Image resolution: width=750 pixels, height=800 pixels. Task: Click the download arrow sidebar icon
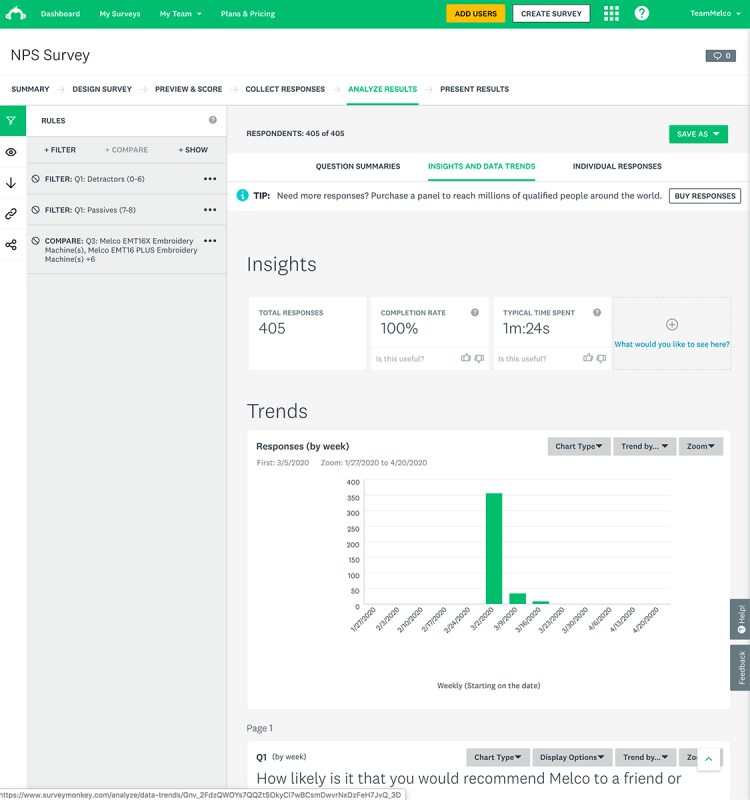(11, 183)
